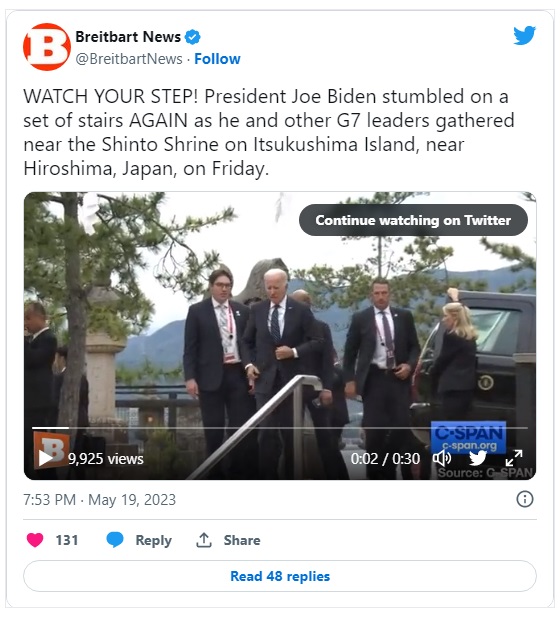Mute the video using the speaker icon
The image size is (560, 619).
tap(442, 458)
